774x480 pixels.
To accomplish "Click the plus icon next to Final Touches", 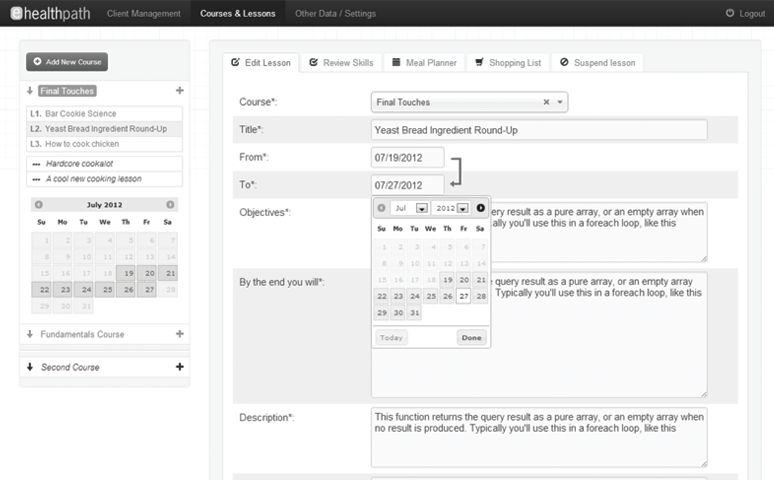I will click(179, 91).
